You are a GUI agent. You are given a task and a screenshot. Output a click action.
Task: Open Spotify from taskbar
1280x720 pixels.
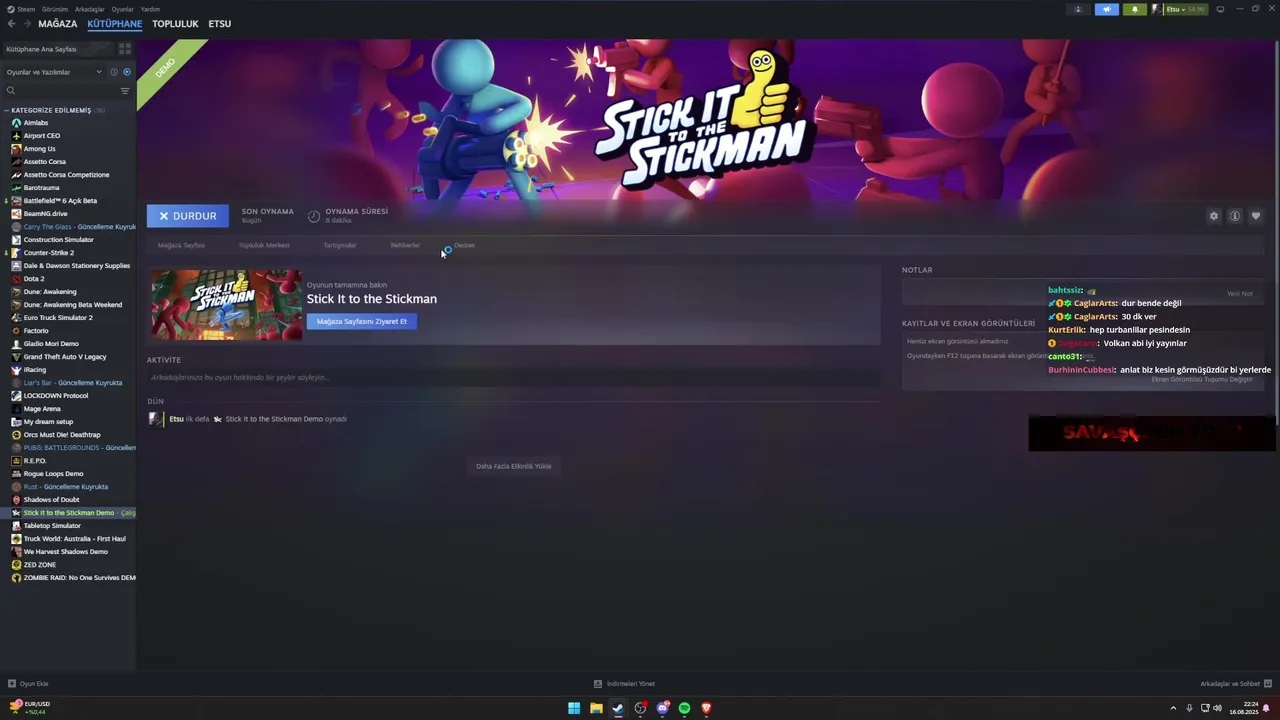click(x=684, y=708)
